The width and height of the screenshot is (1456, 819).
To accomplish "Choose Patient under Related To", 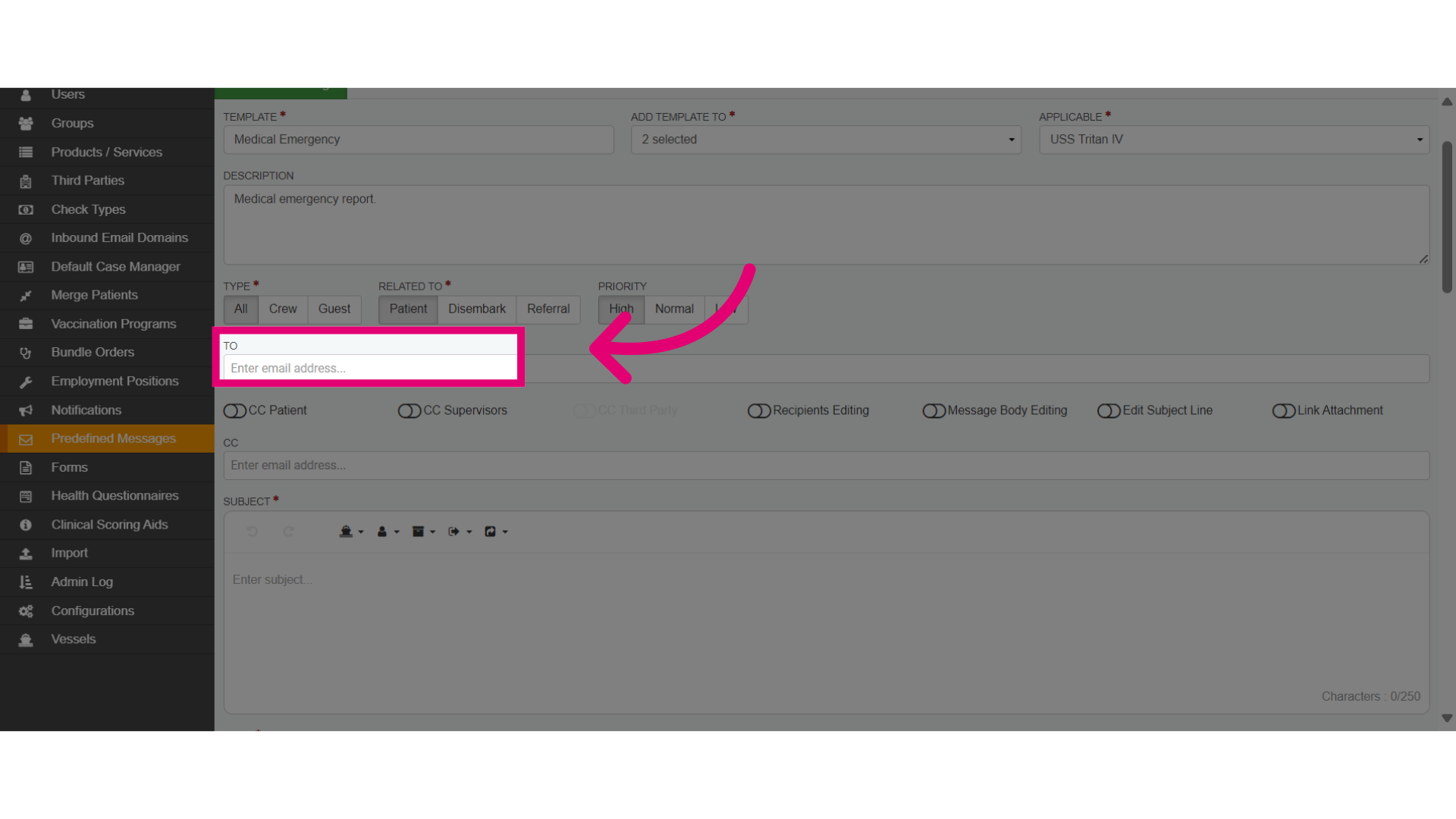I will click(x=408, y=309).
